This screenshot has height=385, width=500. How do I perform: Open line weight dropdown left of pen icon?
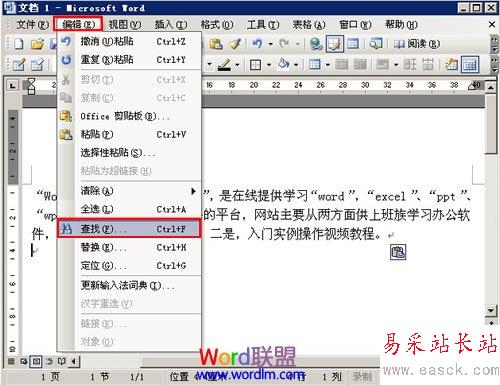pos(209,64)
